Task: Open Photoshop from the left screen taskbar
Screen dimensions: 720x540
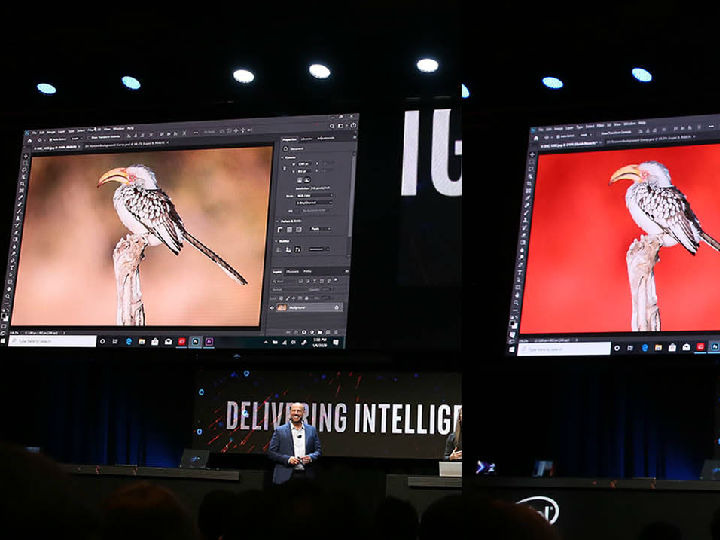Action: click(196, 341)
